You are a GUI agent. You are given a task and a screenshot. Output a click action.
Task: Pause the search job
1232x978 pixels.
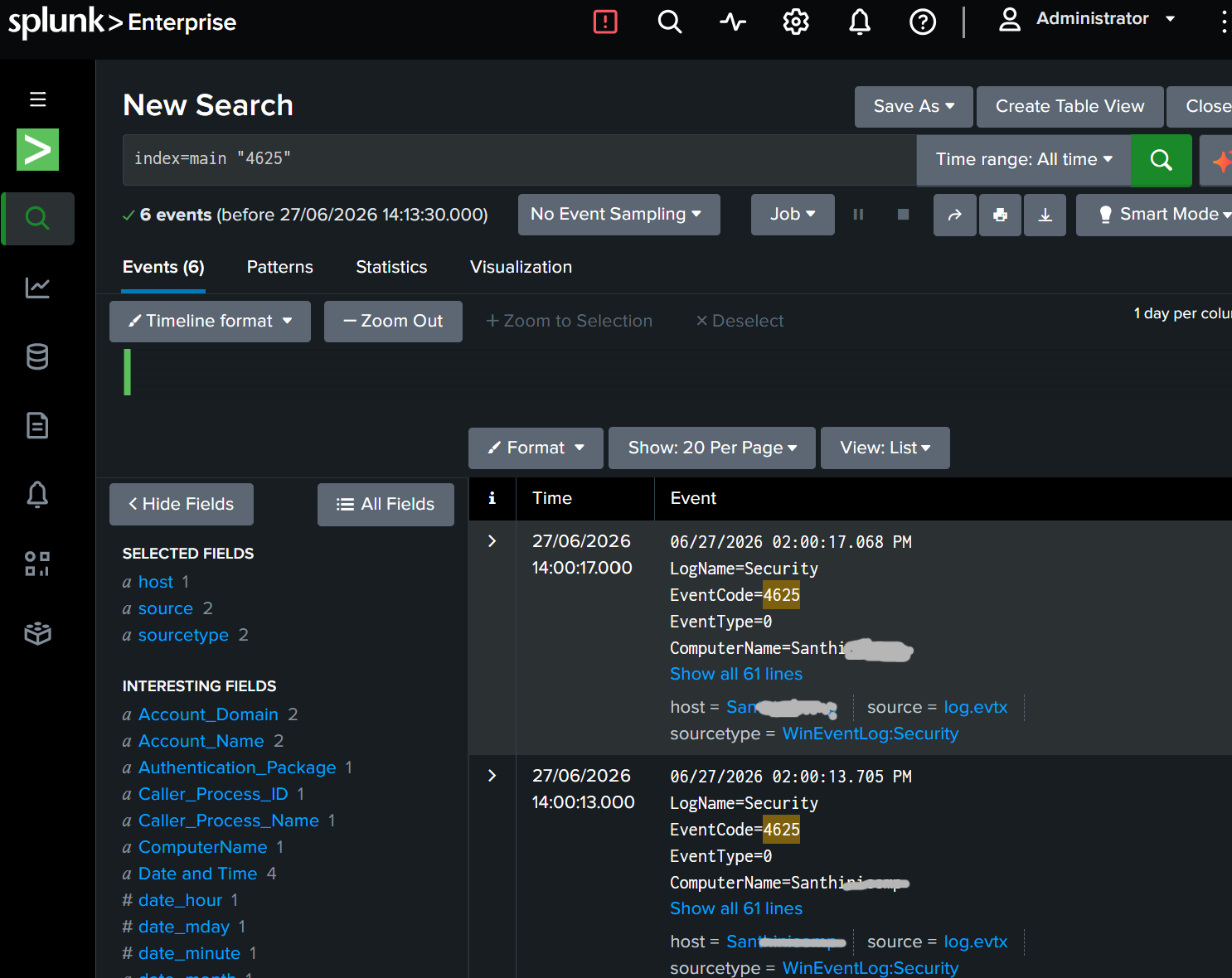point(858,215)
